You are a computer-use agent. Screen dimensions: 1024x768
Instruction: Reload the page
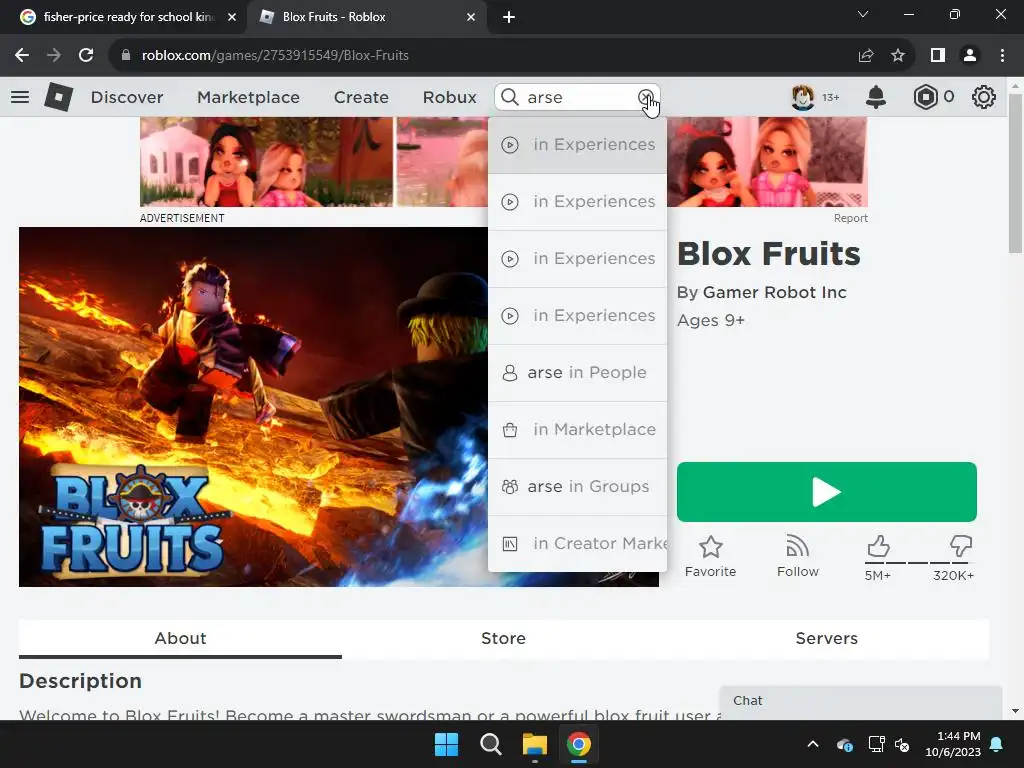tap(86, 56)
